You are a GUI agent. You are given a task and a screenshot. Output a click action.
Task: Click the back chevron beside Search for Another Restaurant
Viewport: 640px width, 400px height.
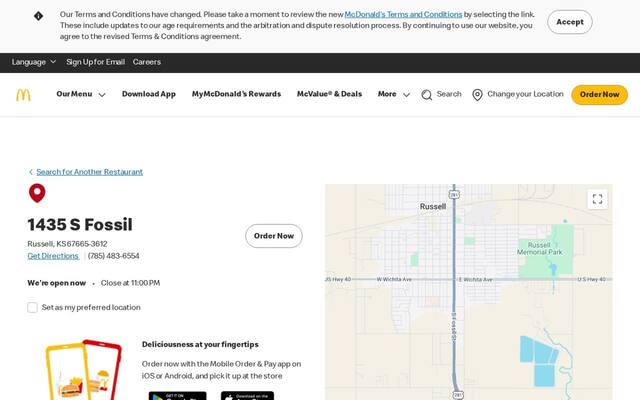pyautogui.click(x=31, y=172)
